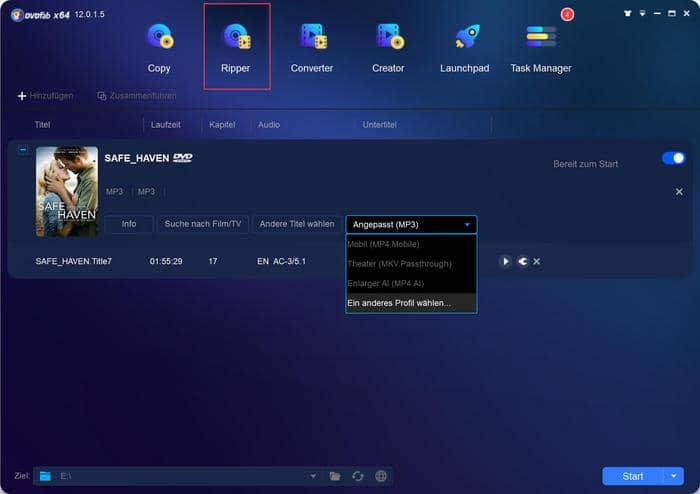Open the title bar dropdown menu icon
This screenshot has height=494, width=700.
coord(642,14)
